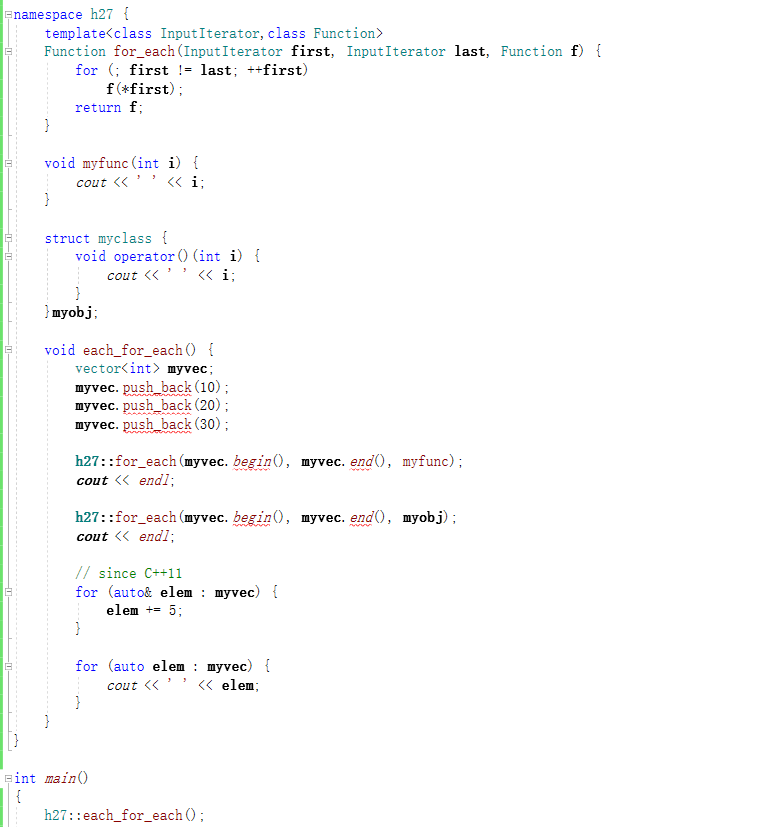Click 'begin' in the for_each call with myfunc
The height and width of the screenshot is (827, 762).
252,461
